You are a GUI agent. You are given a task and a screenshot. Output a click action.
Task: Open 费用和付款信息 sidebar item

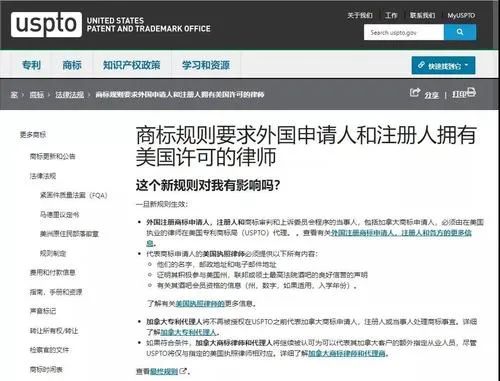(x=53, y=272)
